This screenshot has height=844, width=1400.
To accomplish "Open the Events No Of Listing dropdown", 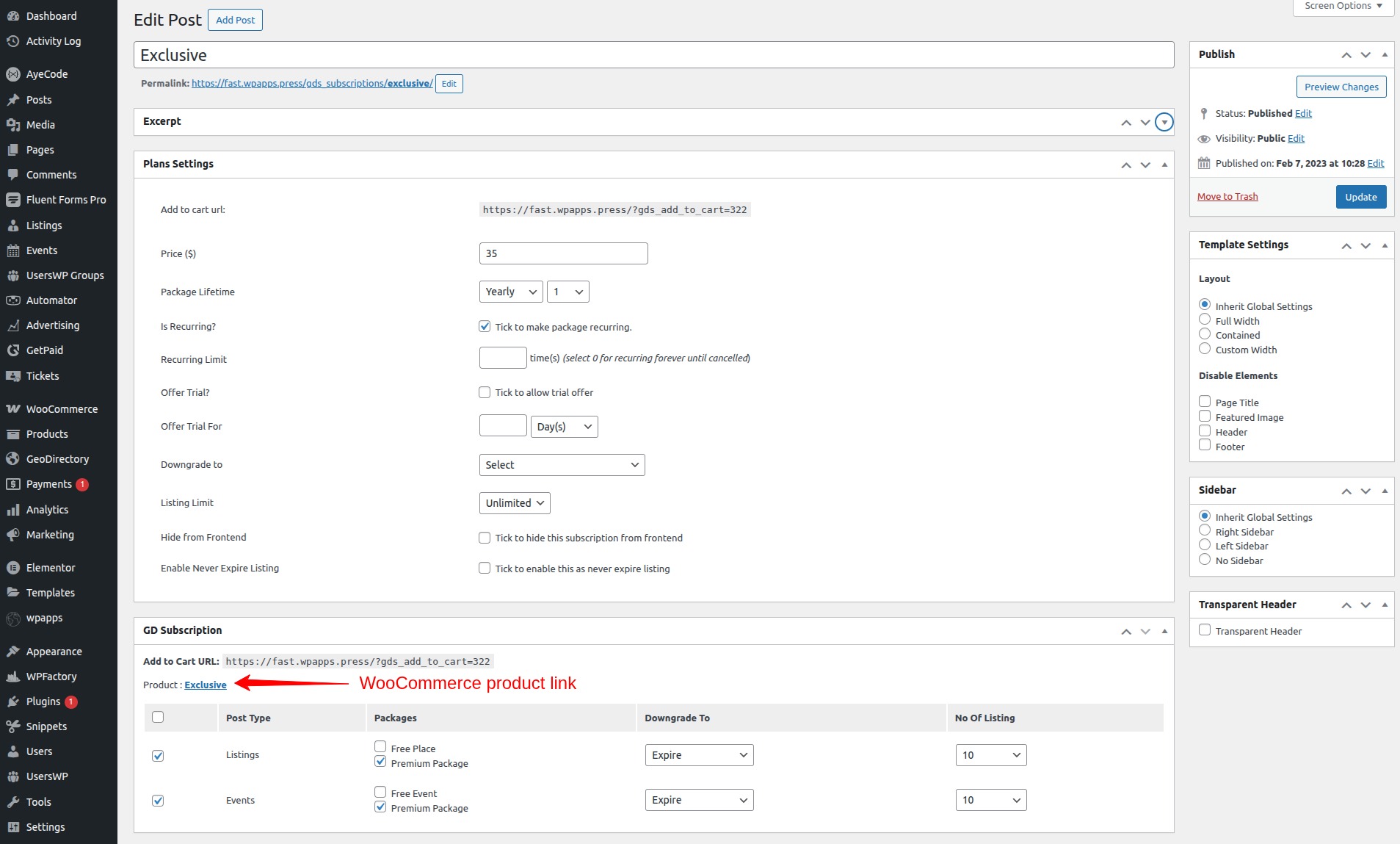I will (990, 800).
